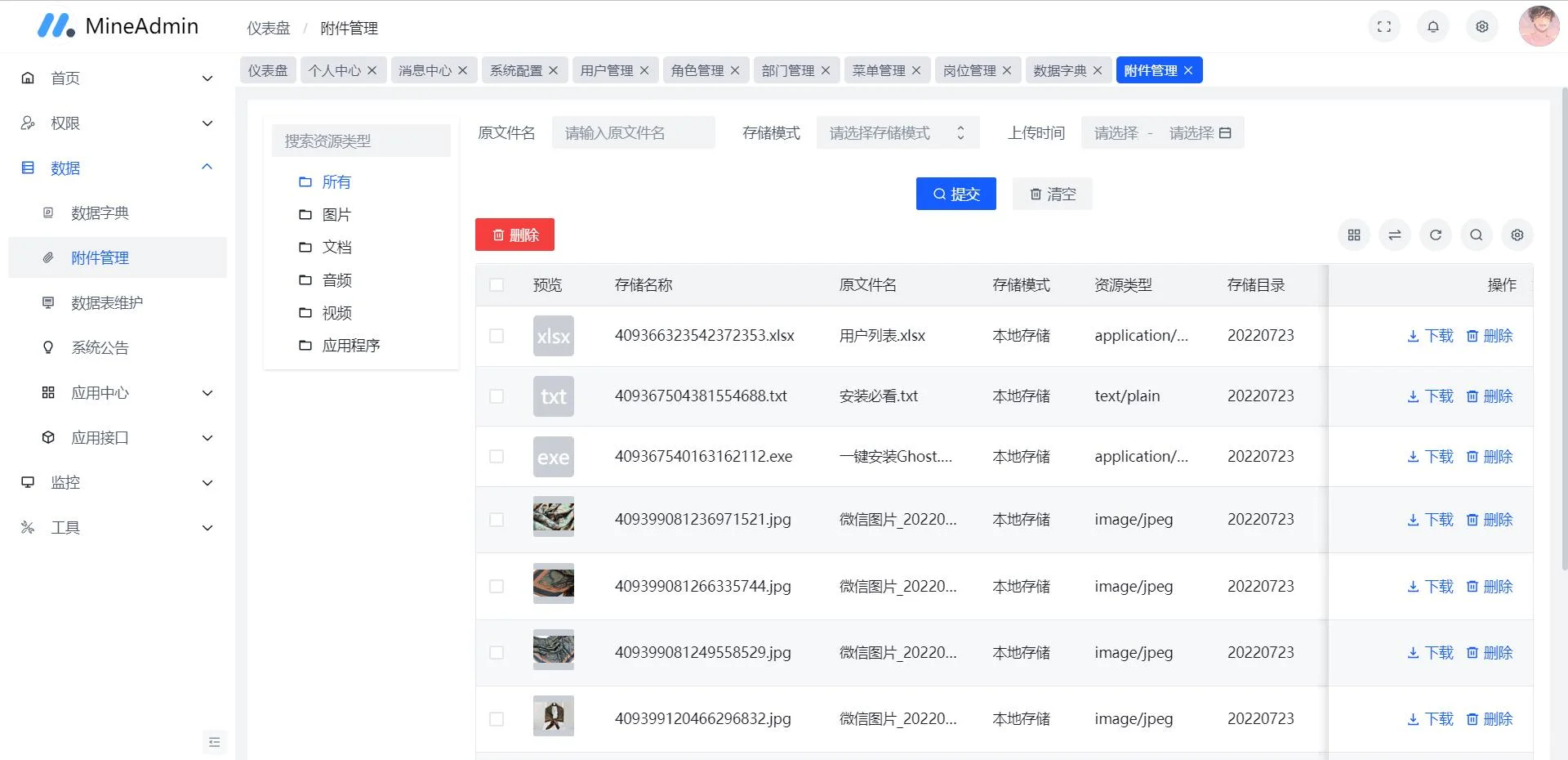
Task: Toggle fullscreen mode in the top bar
Action: (1384, 26)
